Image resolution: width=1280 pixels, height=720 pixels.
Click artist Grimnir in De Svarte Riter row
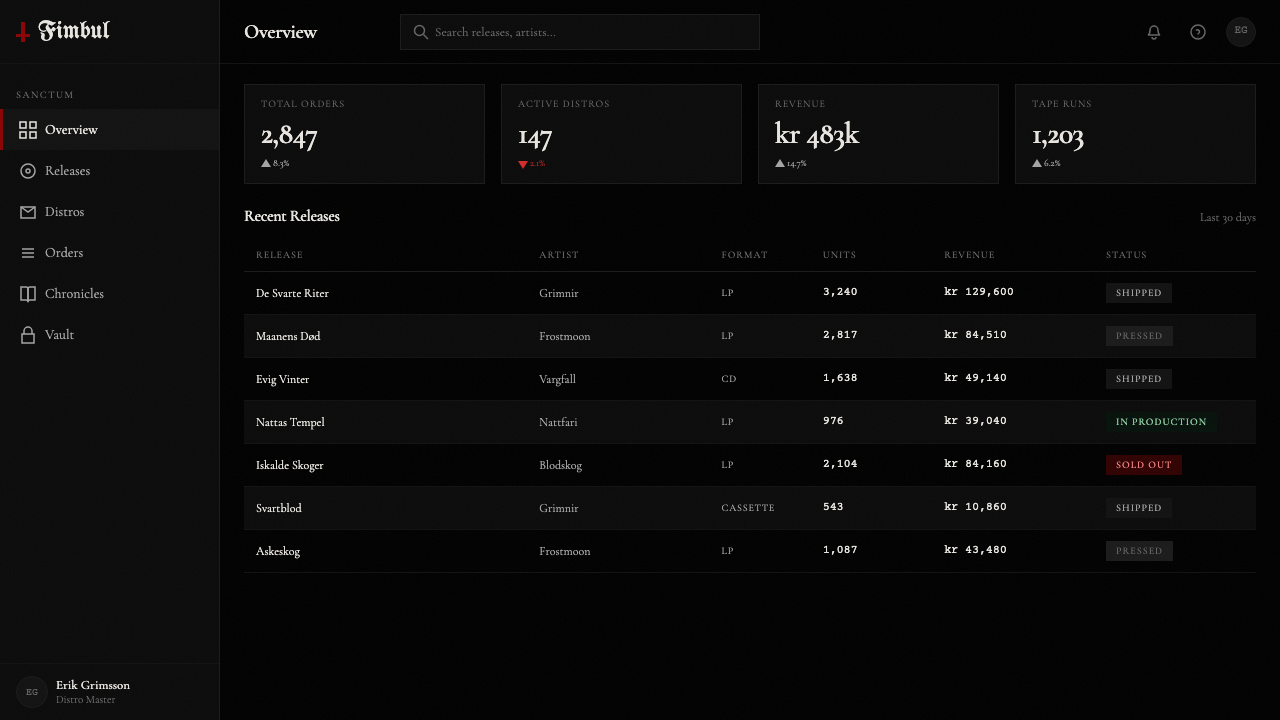point(559,293)
